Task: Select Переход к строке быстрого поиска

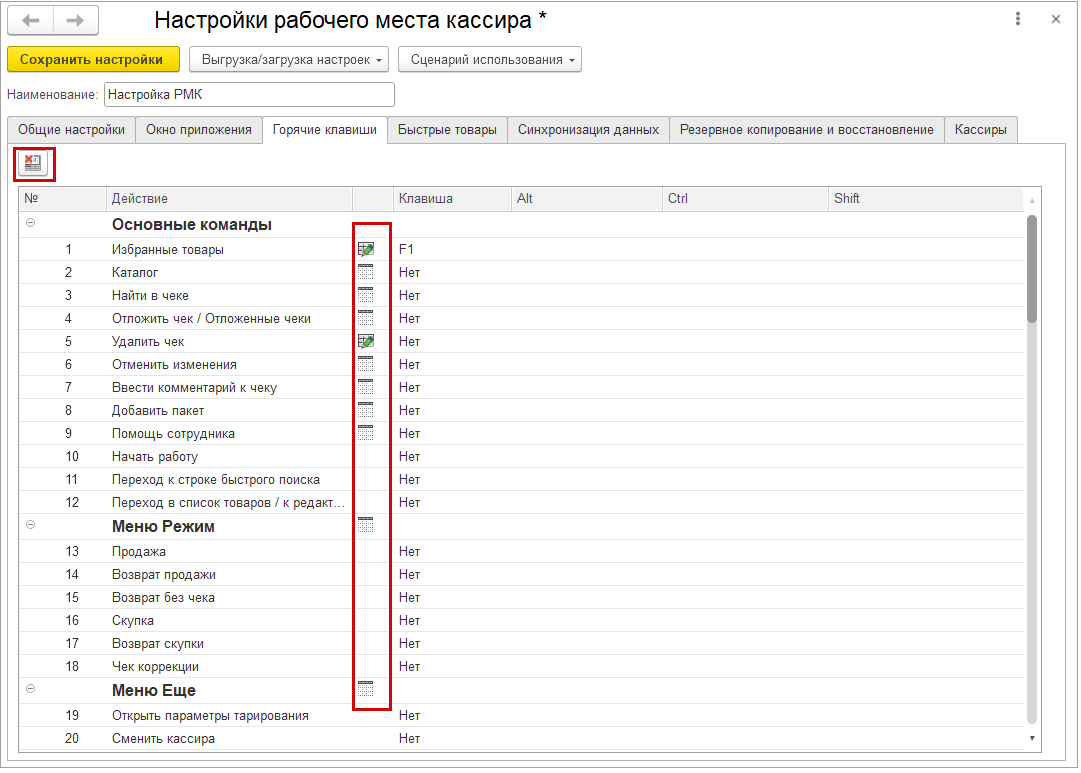Action: tap(522, 479)
